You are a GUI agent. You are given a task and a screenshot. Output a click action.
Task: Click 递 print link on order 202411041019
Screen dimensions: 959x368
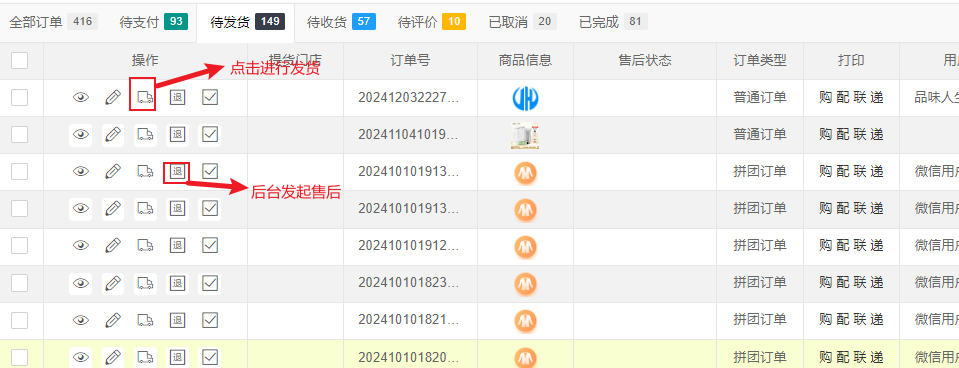click(877, 135)
